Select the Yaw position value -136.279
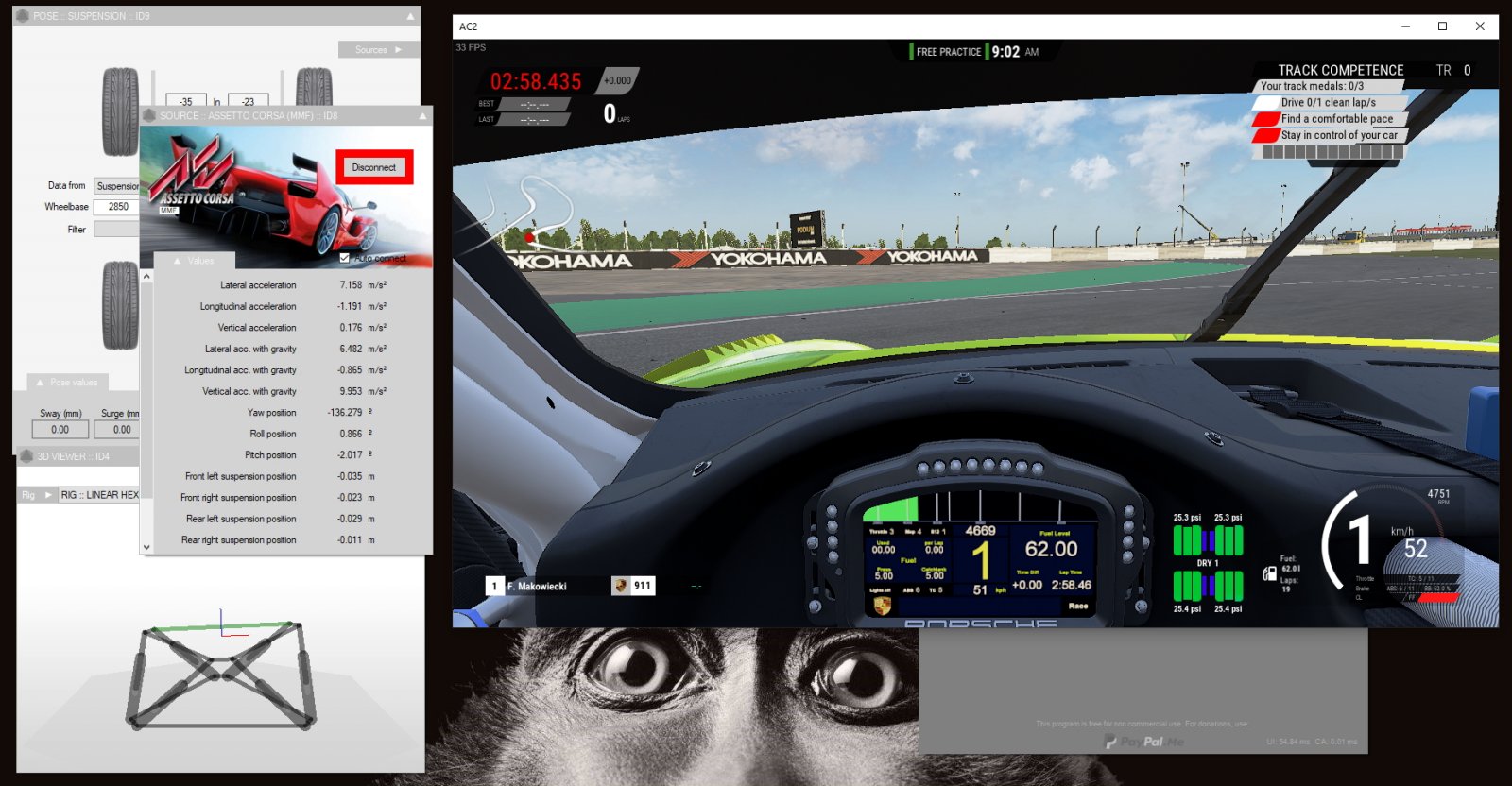Screen dimensions: 1512x786 coord(345,413)
